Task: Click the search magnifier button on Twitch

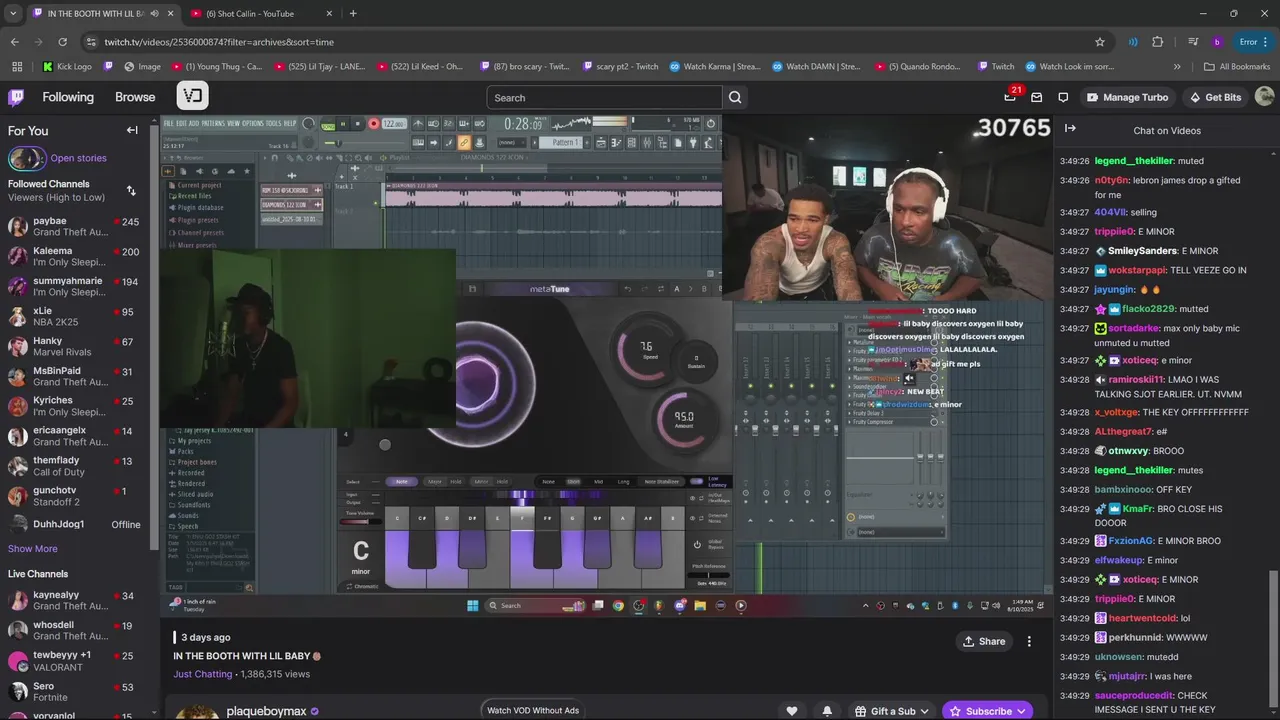Action: (735, 97)
